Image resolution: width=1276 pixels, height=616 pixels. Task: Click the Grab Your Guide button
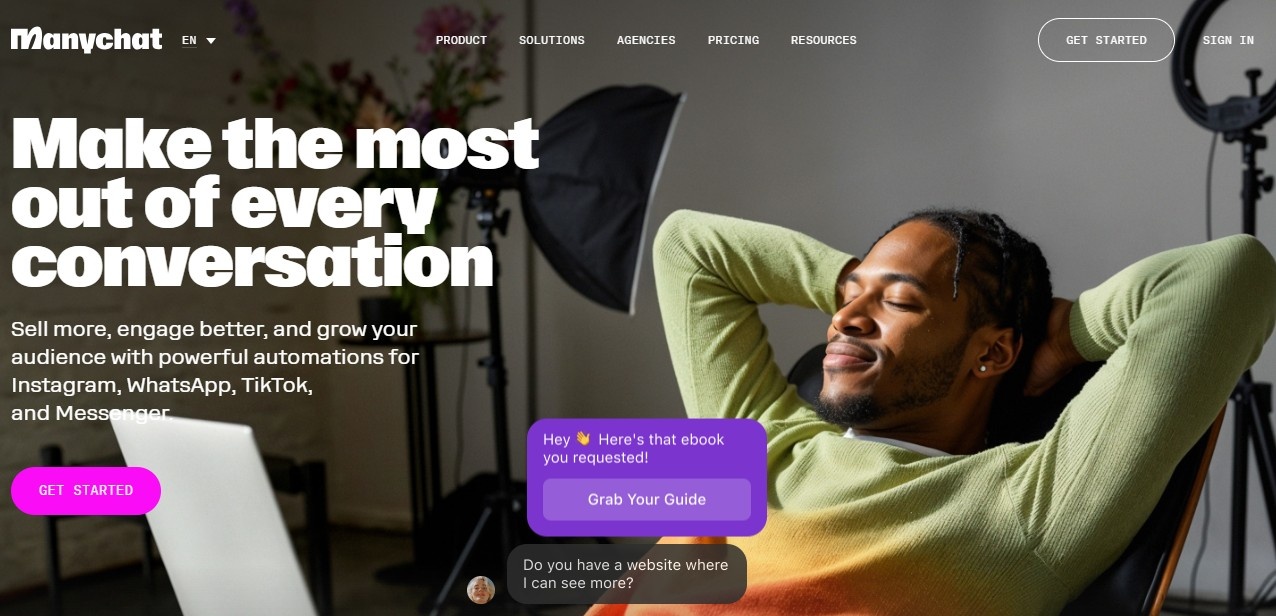point(647,499)
